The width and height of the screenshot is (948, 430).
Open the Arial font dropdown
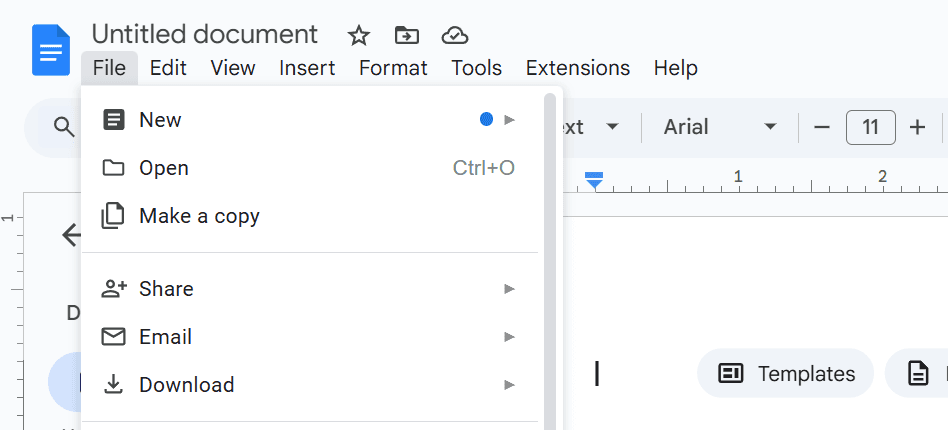point(719,127)
